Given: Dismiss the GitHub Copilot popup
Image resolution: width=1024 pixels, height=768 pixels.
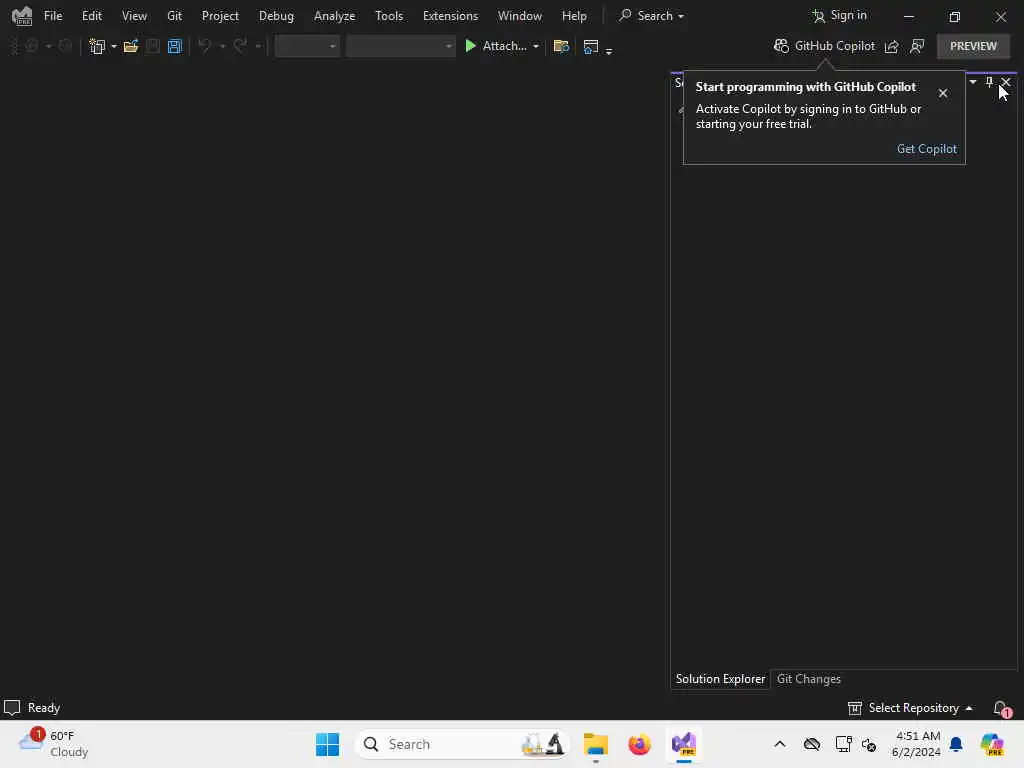Looking at the screenshot, I should [x=942, y=93].
